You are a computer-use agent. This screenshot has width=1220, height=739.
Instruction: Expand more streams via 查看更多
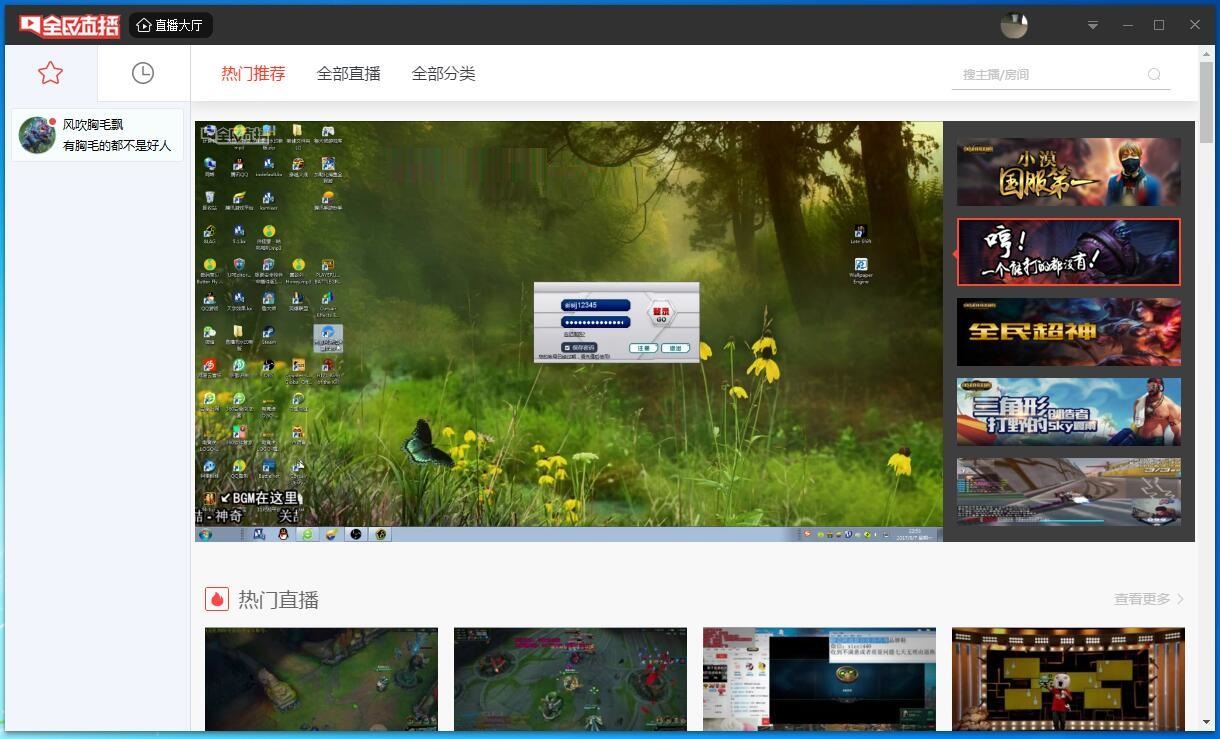click(1148, 599)
